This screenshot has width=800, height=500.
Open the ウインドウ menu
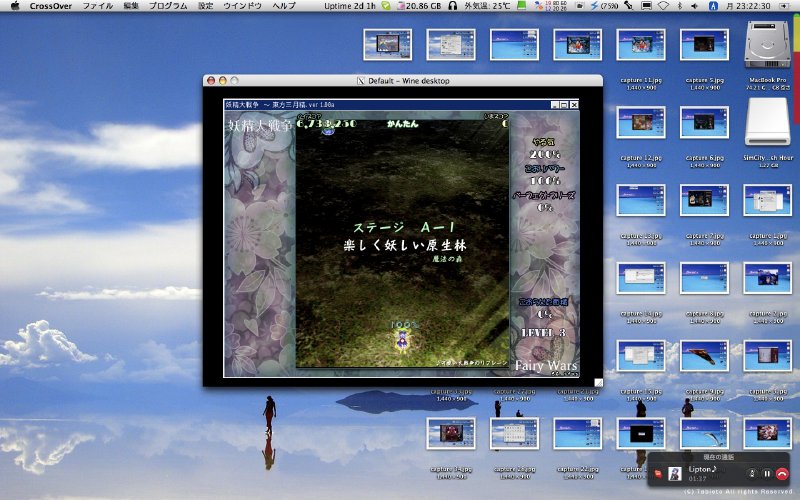[x=242, y=6]
